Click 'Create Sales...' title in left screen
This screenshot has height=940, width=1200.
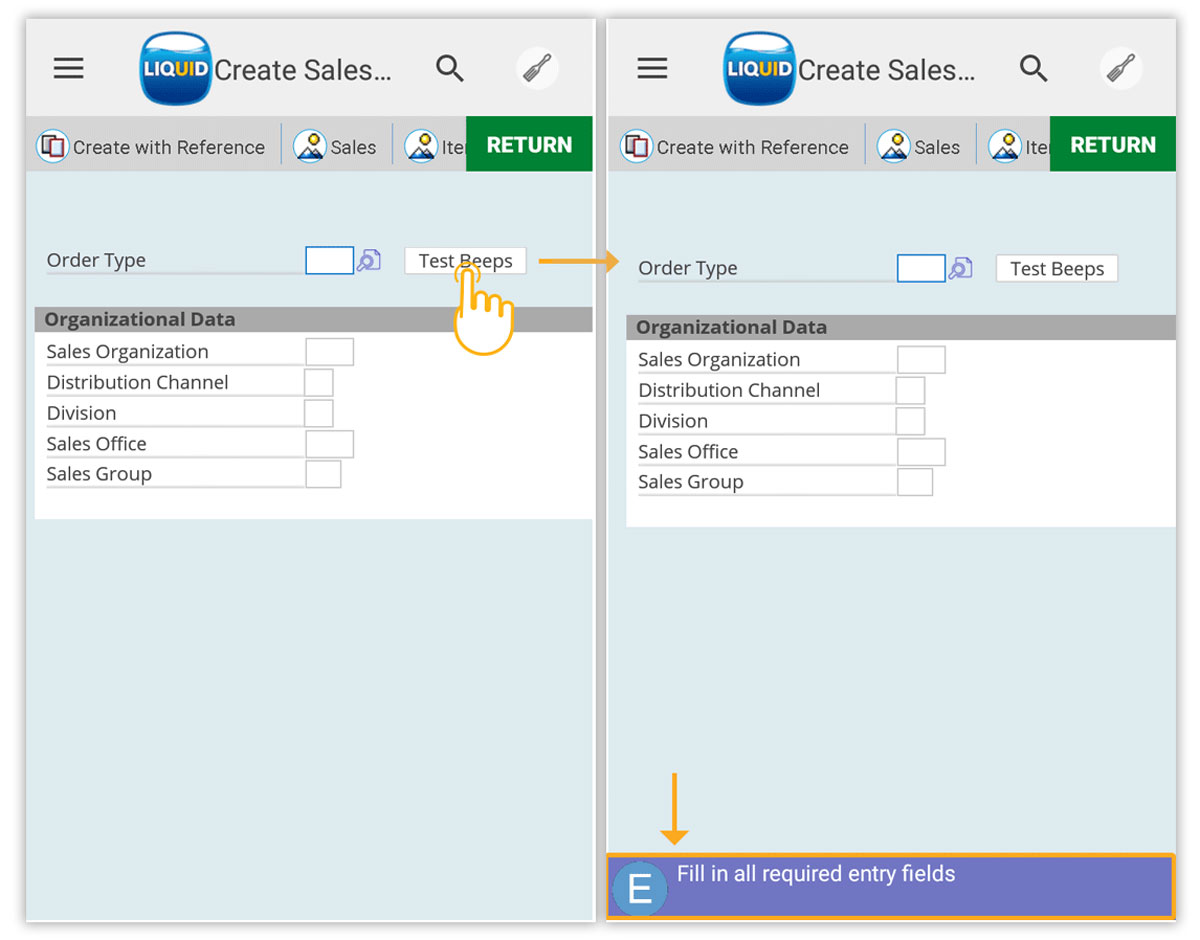303,70
